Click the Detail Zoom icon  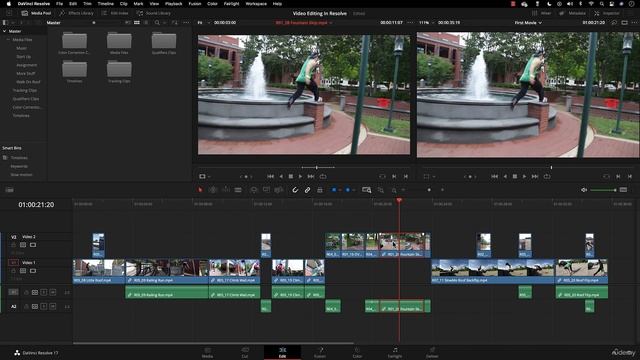(x=380, y=190)
